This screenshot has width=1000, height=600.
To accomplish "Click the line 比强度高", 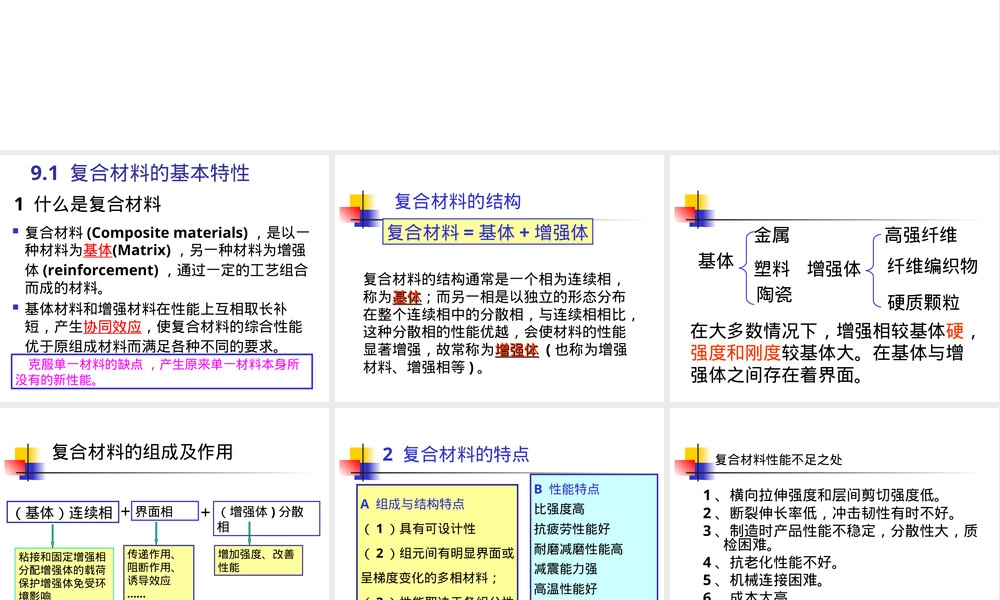I will pyautogui.click(x=559, y=509).
